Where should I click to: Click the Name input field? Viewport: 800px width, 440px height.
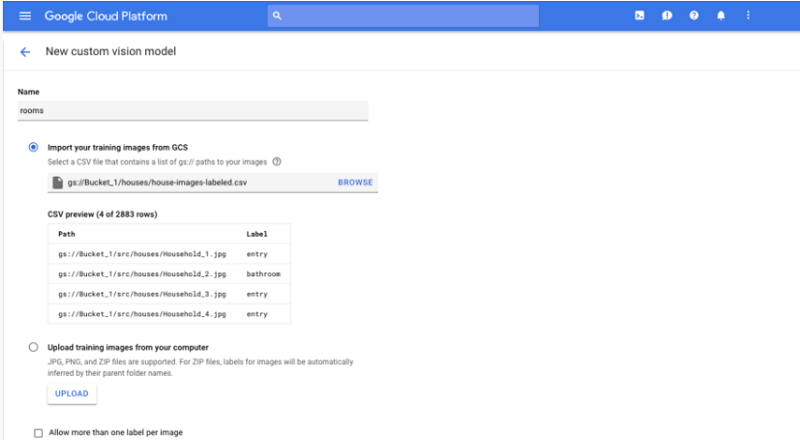[193, 111]
